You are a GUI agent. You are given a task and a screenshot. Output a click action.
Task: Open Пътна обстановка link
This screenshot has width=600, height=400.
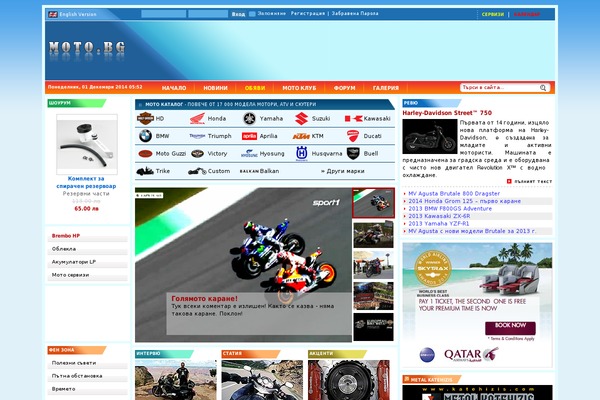point(77,376)
